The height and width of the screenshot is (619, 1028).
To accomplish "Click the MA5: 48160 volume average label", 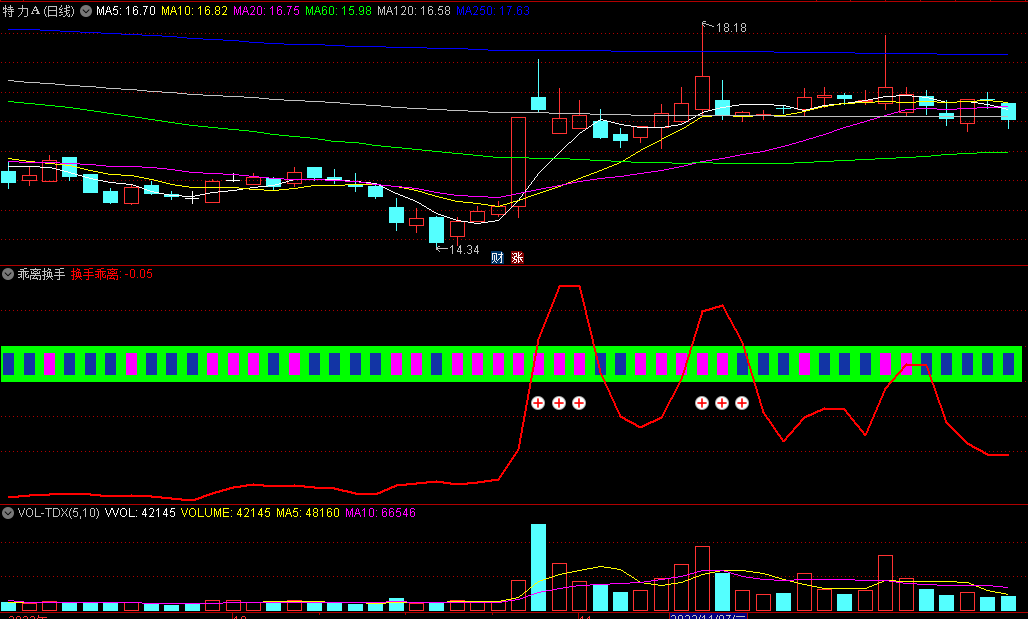I will pos(307,513).
